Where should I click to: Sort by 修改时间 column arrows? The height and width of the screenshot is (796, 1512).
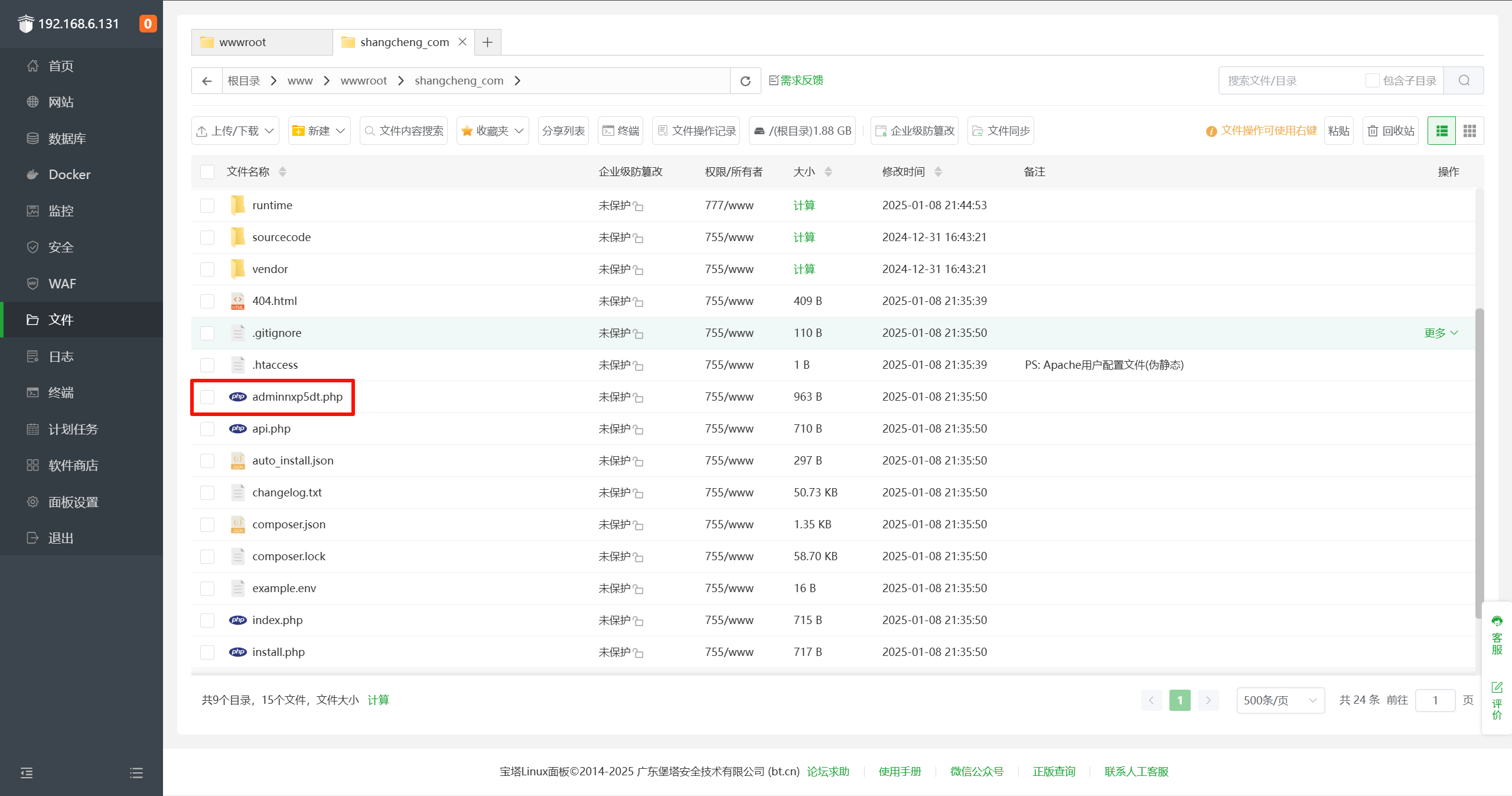tap(938, 172)
